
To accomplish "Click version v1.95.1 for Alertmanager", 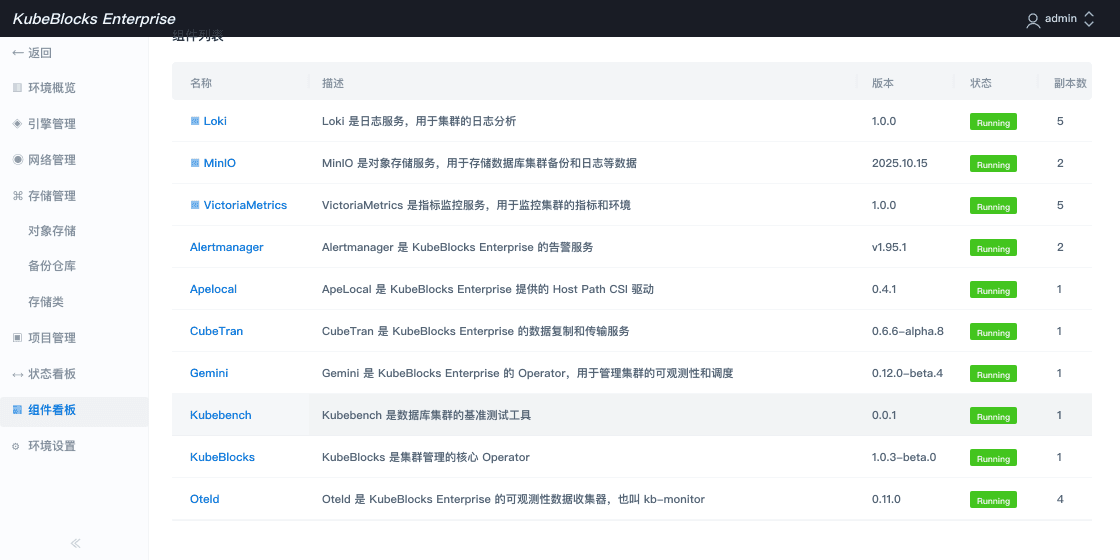I will click(889, 247).
